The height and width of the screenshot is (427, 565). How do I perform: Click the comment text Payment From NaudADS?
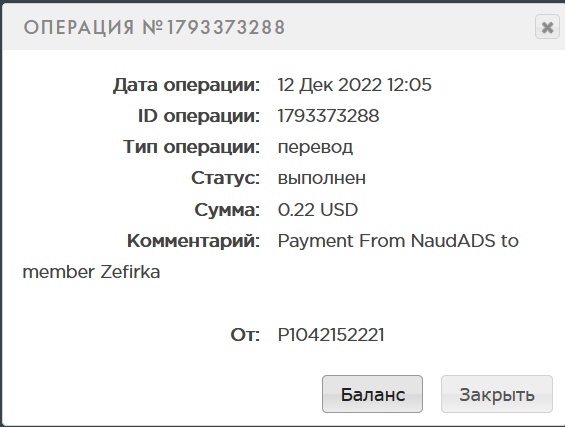point(386,241)
